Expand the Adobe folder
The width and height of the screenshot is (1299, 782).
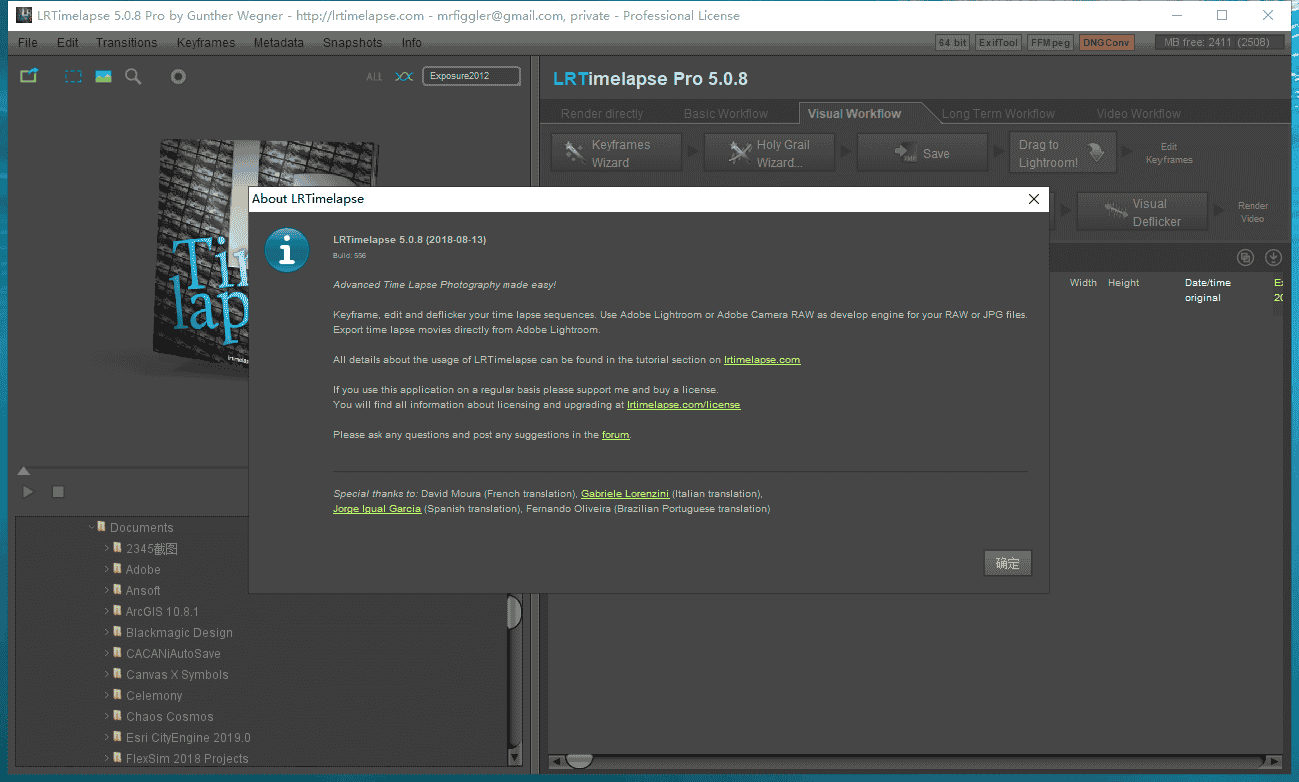point(107,569)
